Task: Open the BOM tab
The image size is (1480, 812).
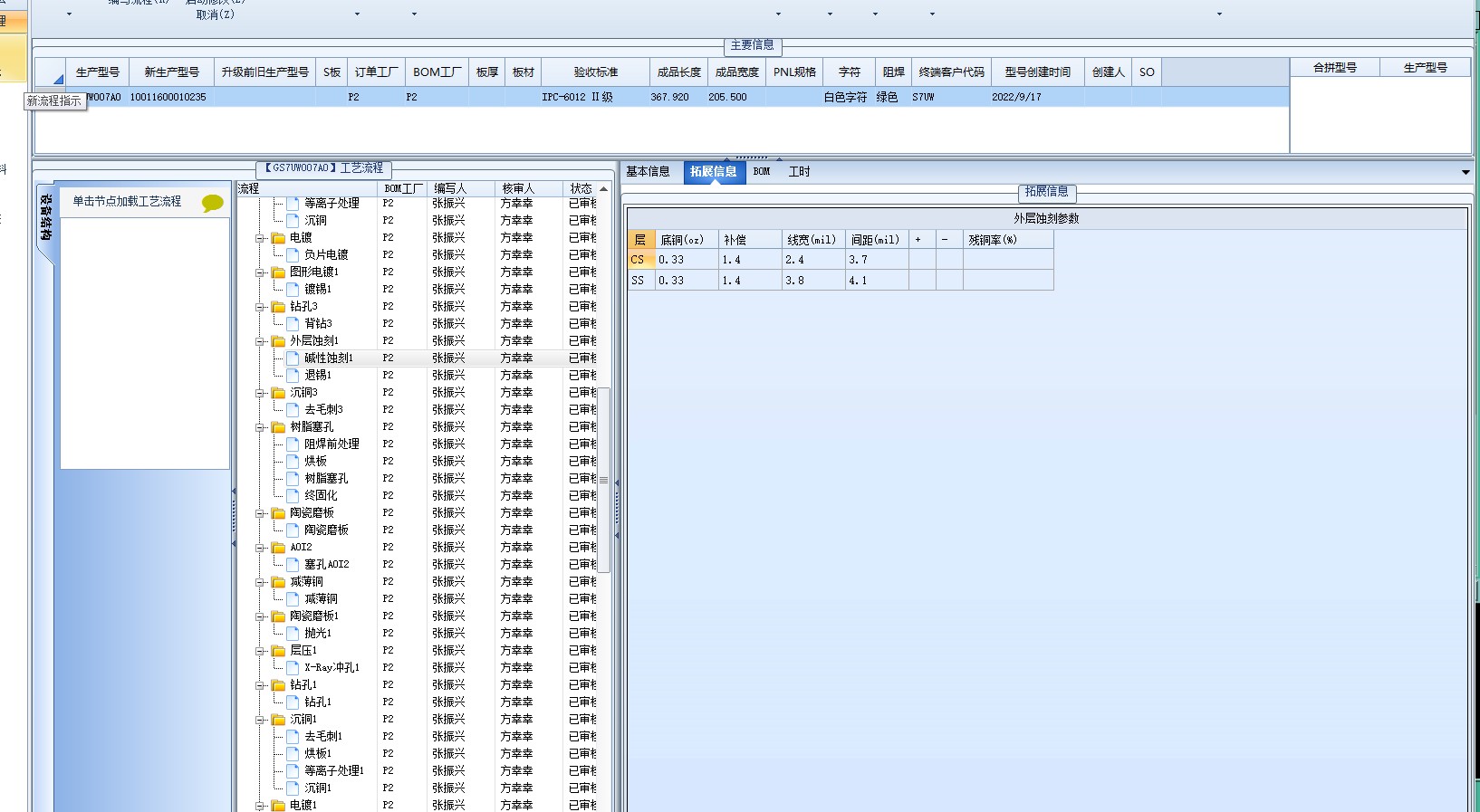Action: coord(762,171)
